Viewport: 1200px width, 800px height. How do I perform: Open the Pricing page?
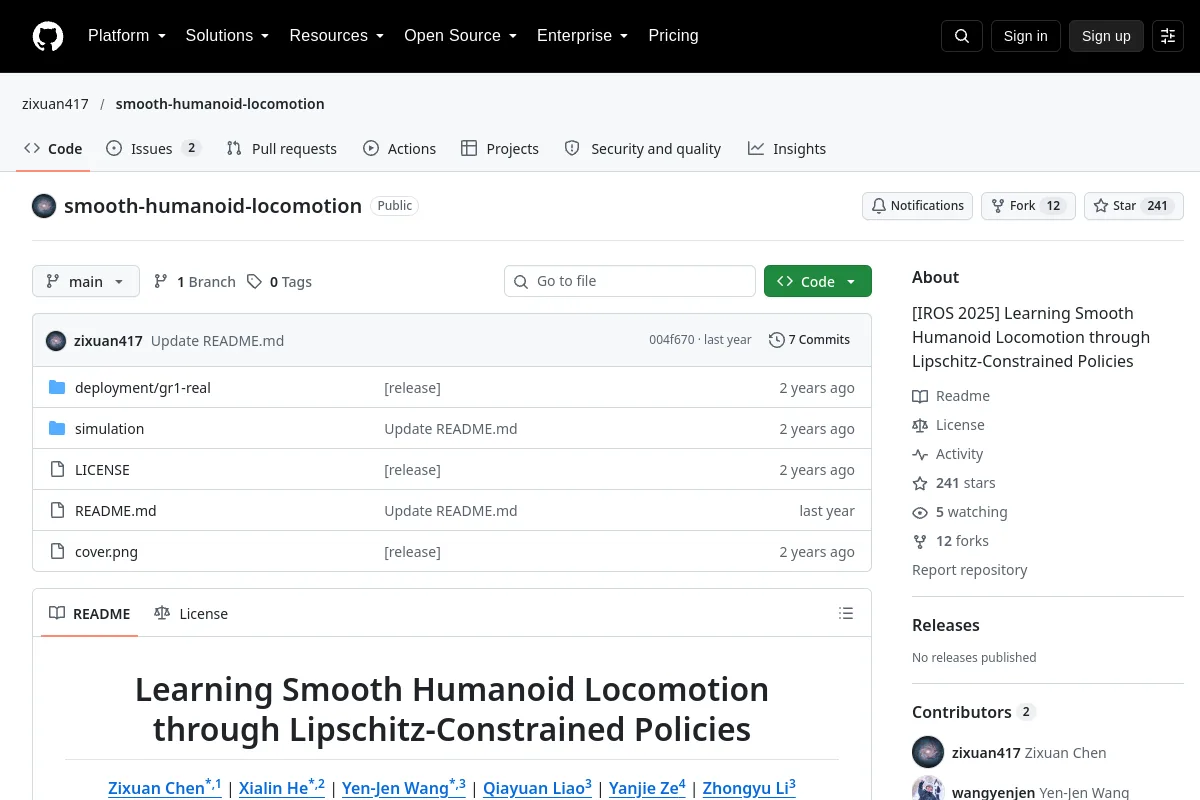click(x=673, y=36)
